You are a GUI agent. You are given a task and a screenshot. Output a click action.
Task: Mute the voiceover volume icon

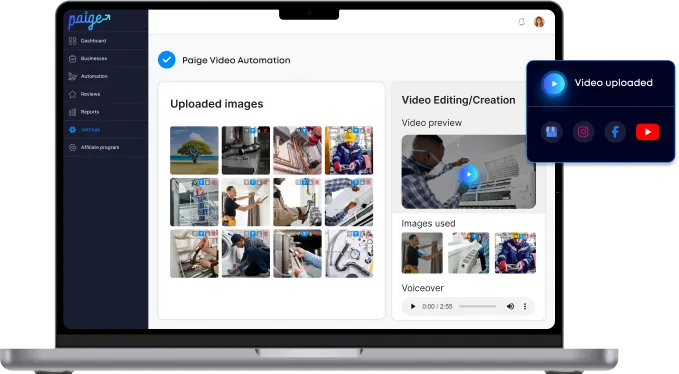pos(510,306)
